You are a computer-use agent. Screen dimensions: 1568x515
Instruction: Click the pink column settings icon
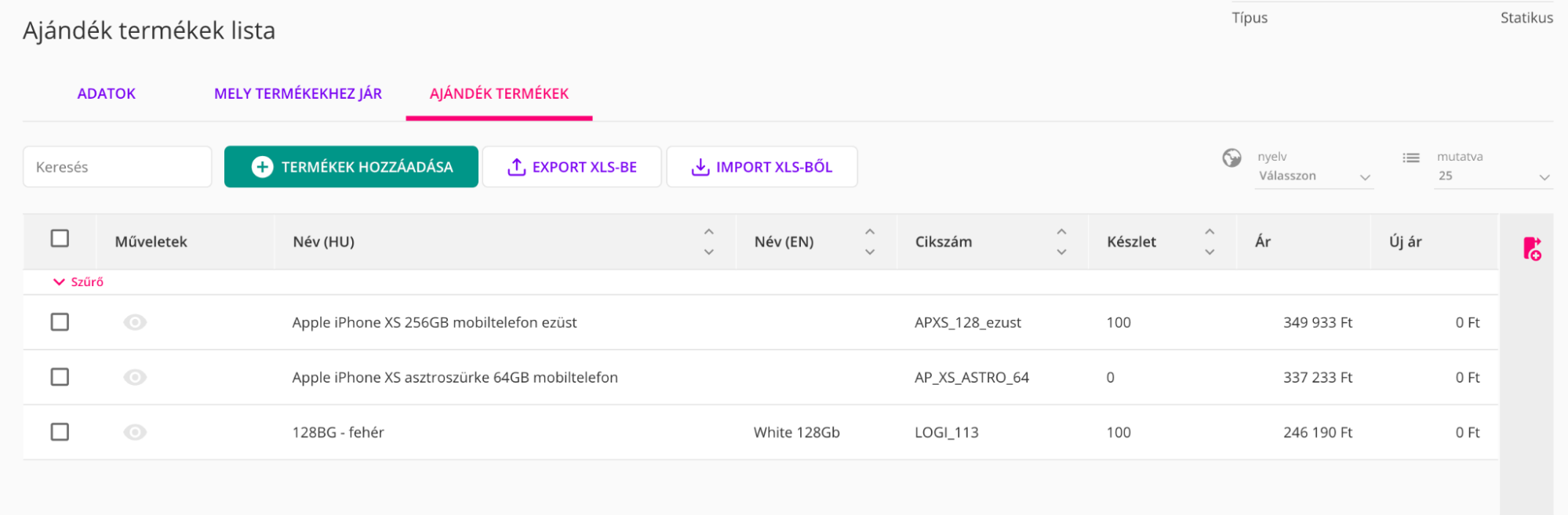(x=1531, y=248)
